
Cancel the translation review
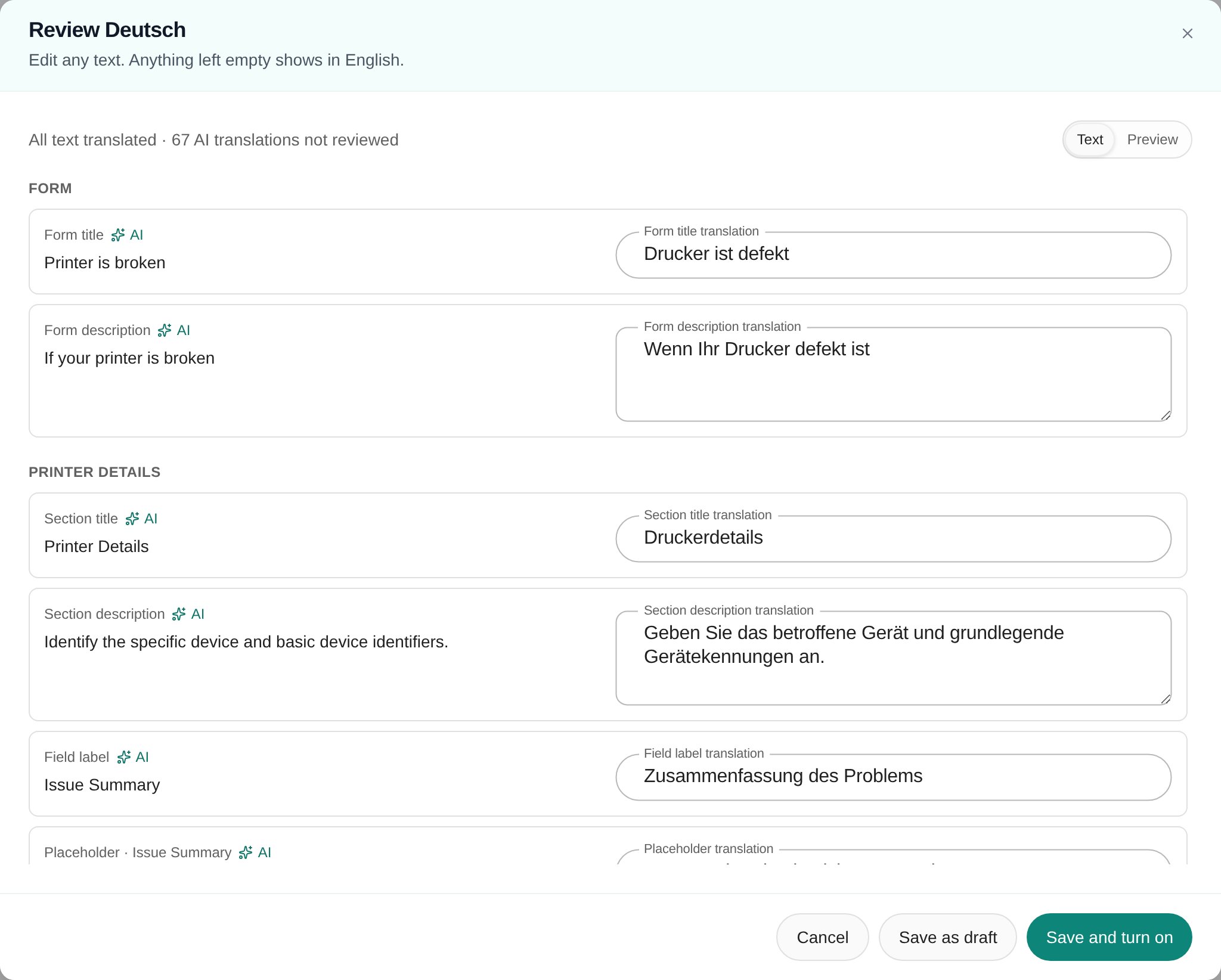tap(822, 937)
